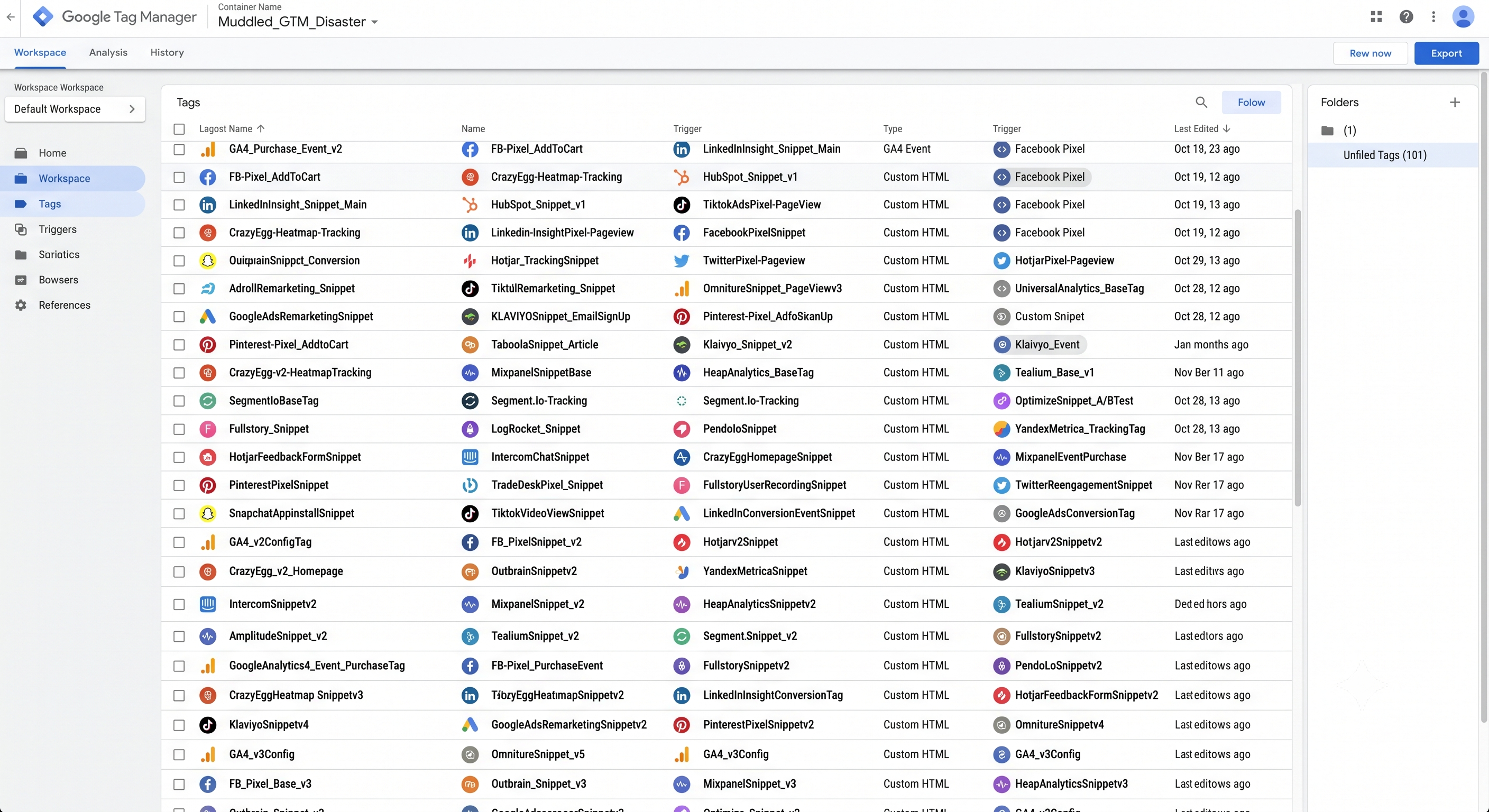
Task: Click the Folow button
Action: click(1251, 103)
